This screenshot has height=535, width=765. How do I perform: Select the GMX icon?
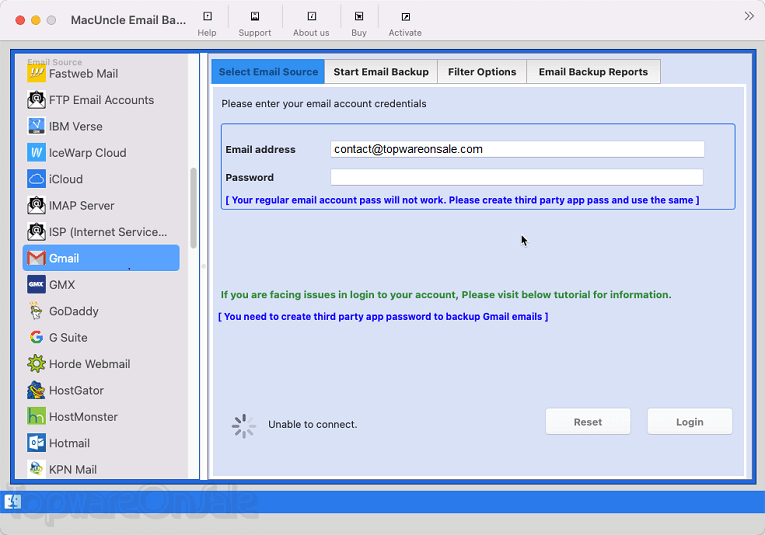click(x=36, y=284)
